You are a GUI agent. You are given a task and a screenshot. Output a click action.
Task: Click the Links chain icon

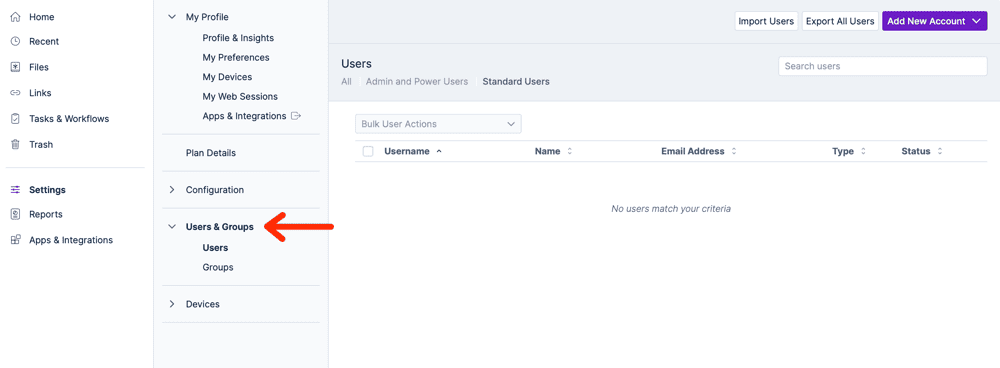click(16, 93)
